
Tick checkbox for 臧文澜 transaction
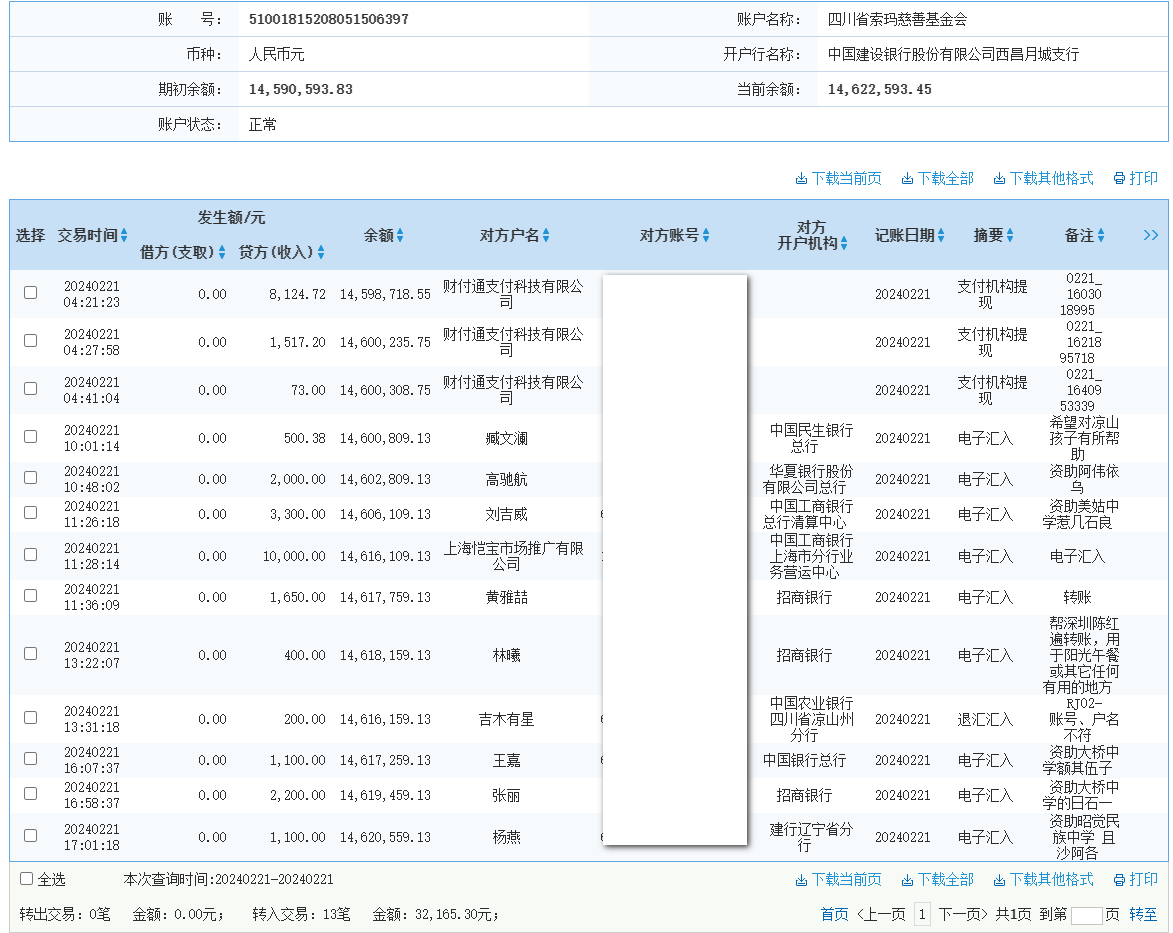pyautogui.click(x=31, y=436)
